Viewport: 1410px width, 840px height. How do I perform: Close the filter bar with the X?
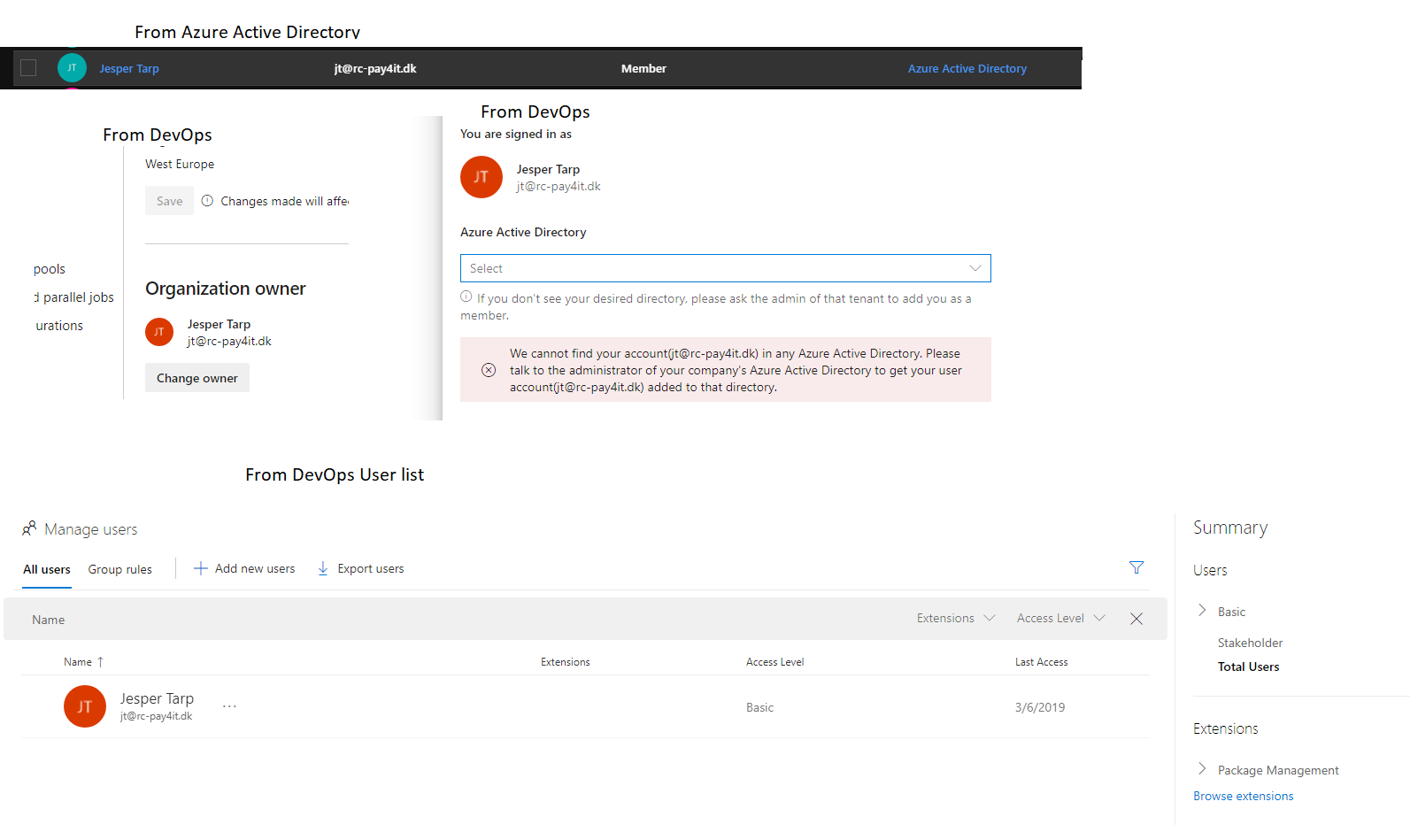coord(1136,620)
